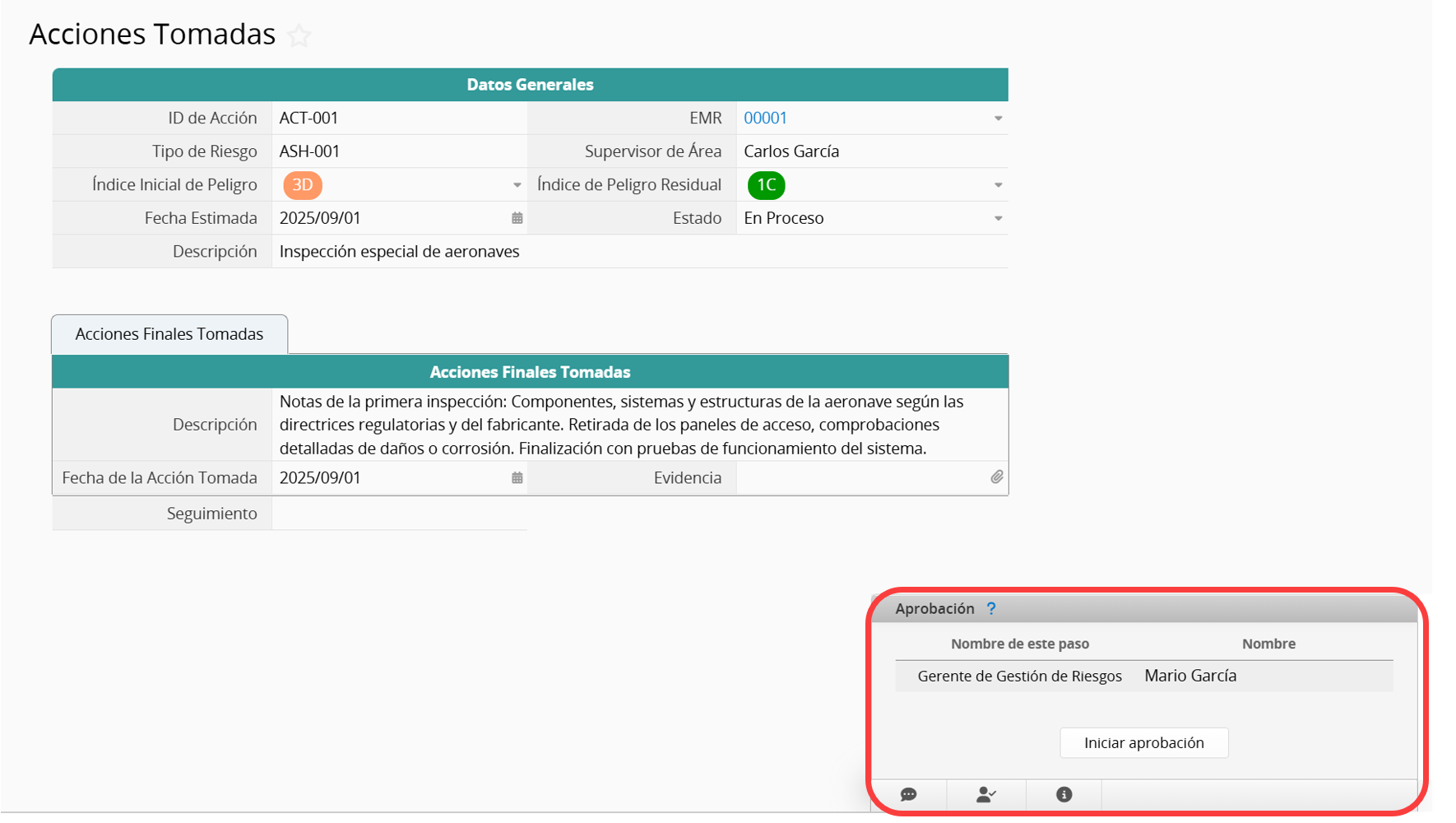Open the comments speech bubble icon

click(x=908, y=794)
